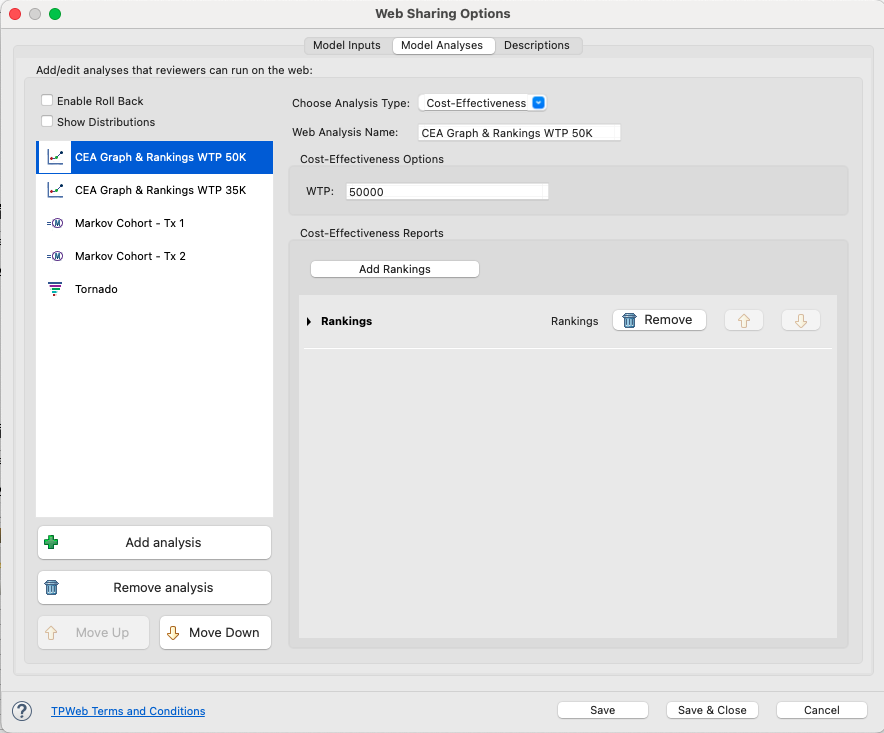
Task: Click the bold 'Rankings' report title
Action: click(346, 321)
